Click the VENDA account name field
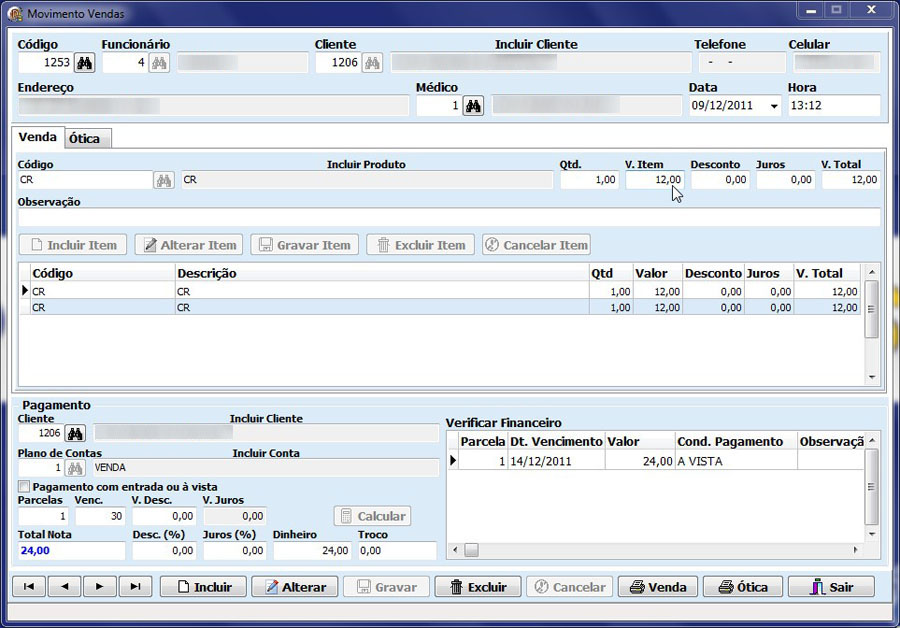Image resolution: width=900 pixels, height=628 pixels. [266, 468]
